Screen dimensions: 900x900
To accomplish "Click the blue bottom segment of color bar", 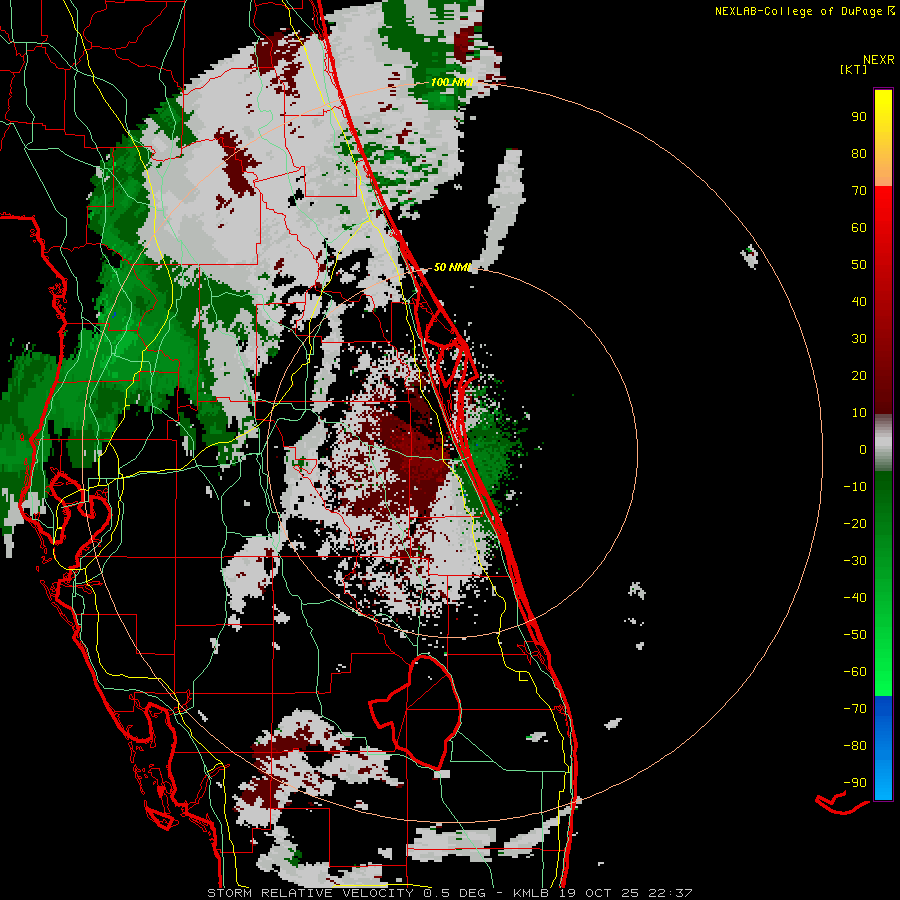I will click(883, 748).
